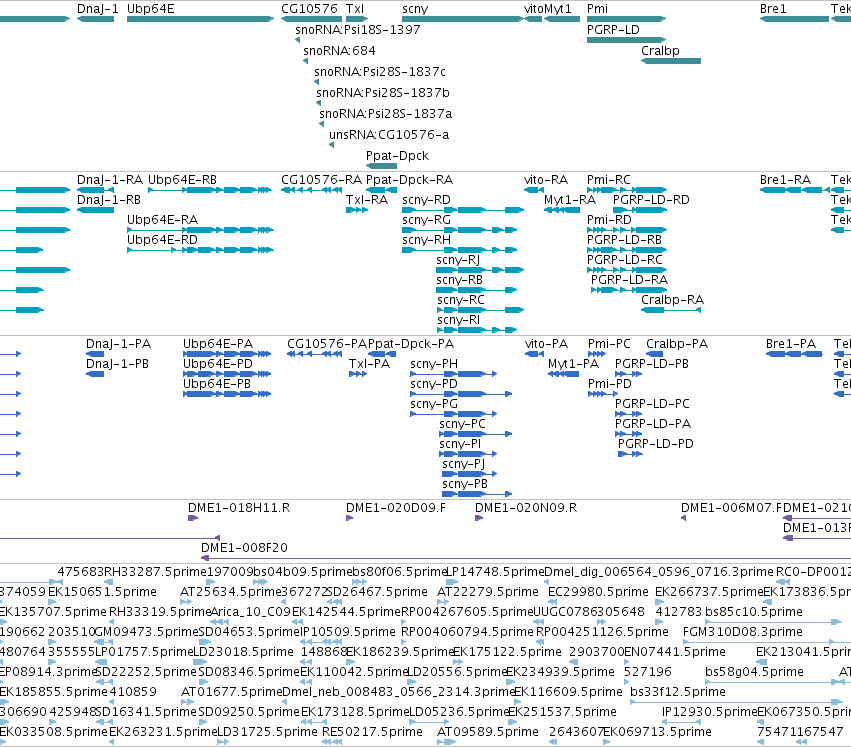Open unsRNA:CG10576-a feature label
This screenshot has height=747, width=851.
click(x=389, y=135)
